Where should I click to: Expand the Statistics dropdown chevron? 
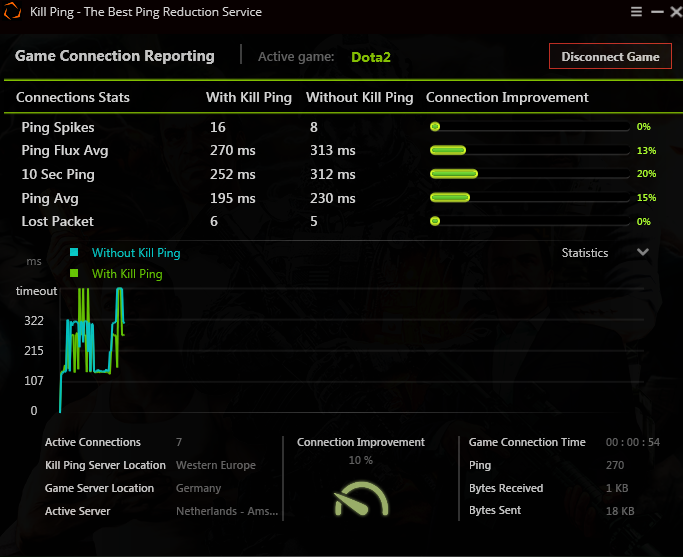point(643,252)
